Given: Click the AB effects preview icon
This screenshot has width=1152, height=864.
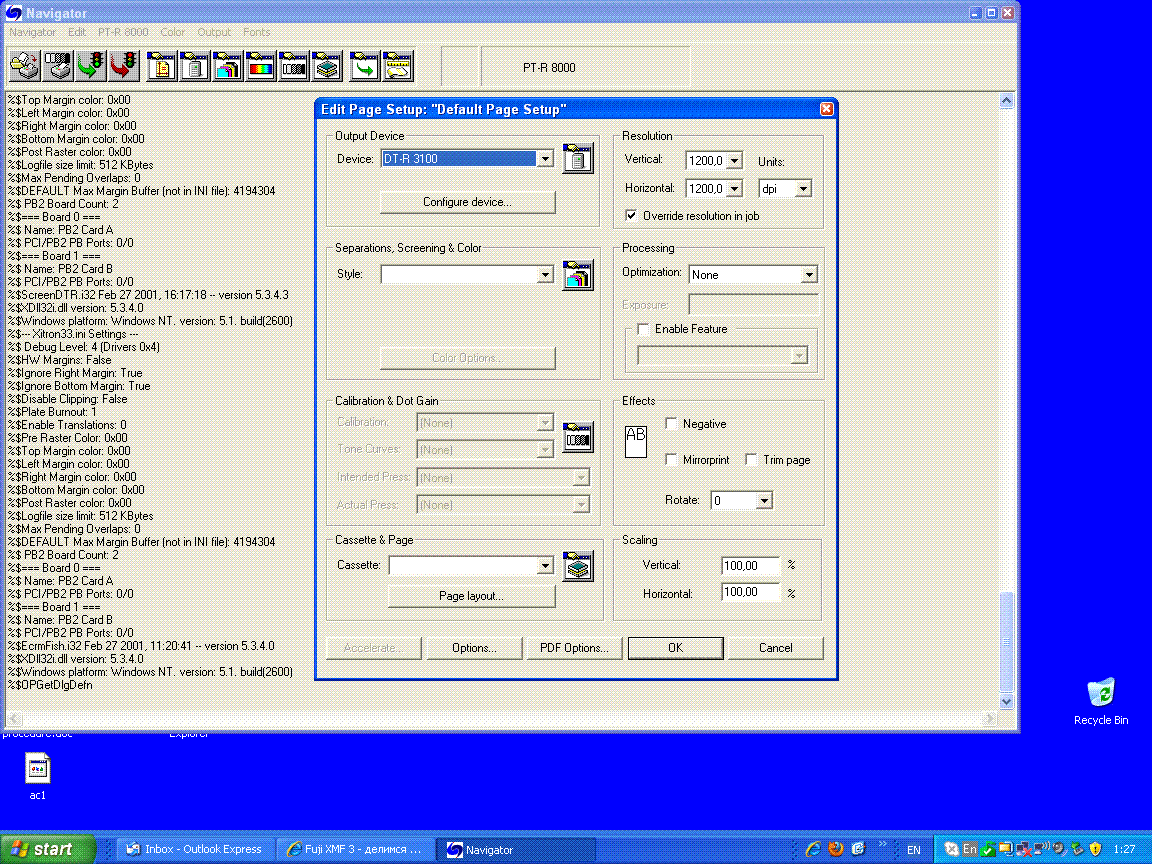Looking at the screenshot, I should [x=636, y=442].
